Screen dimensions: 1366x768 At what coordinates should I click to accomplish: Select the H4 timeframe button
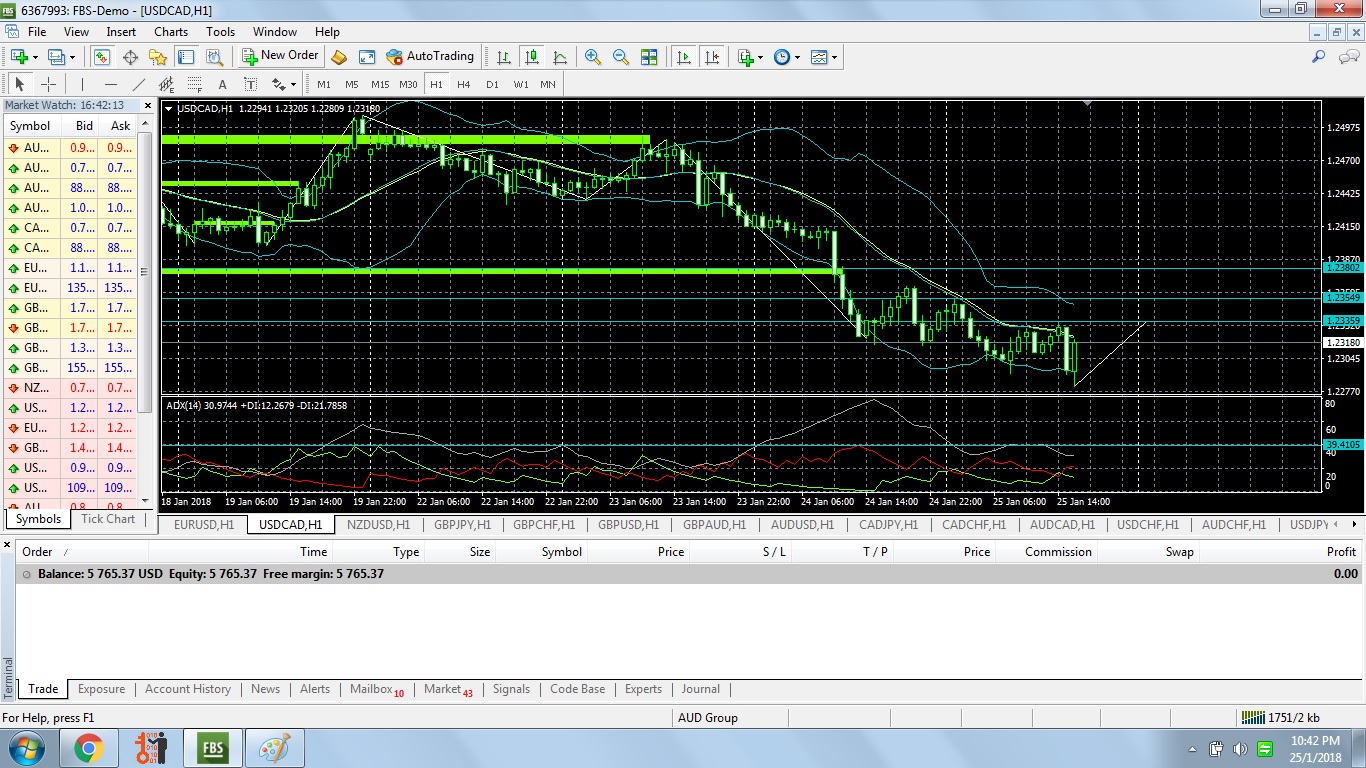click(x=464, y=84)
